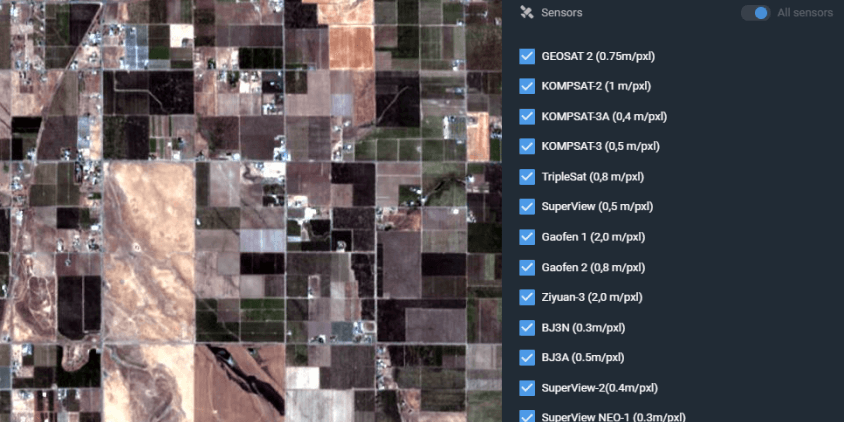Uncheck the GEOSAT 2 (0.75m/pxl) checkbox

pyautogui.click(x=527, y=56)
